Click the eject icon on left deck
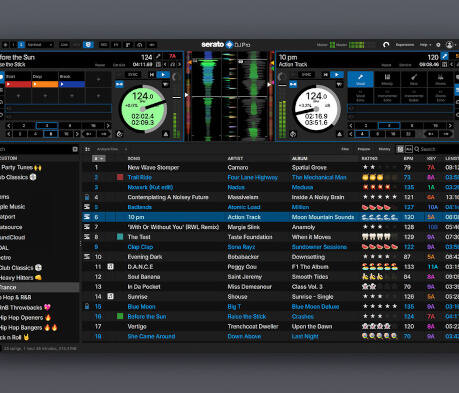459x393 pixels. coord(166,134)
